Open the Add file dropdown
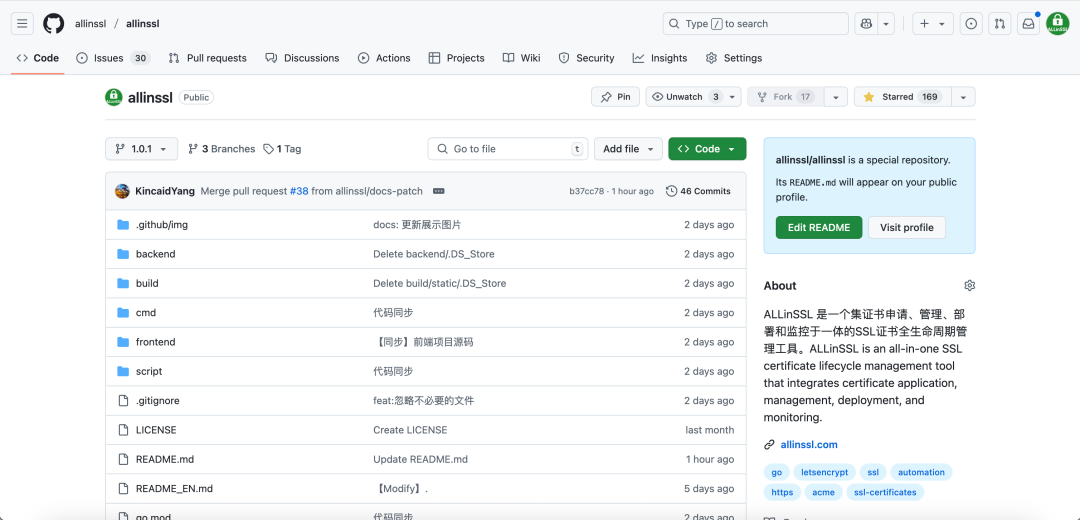 click(628, 149)
